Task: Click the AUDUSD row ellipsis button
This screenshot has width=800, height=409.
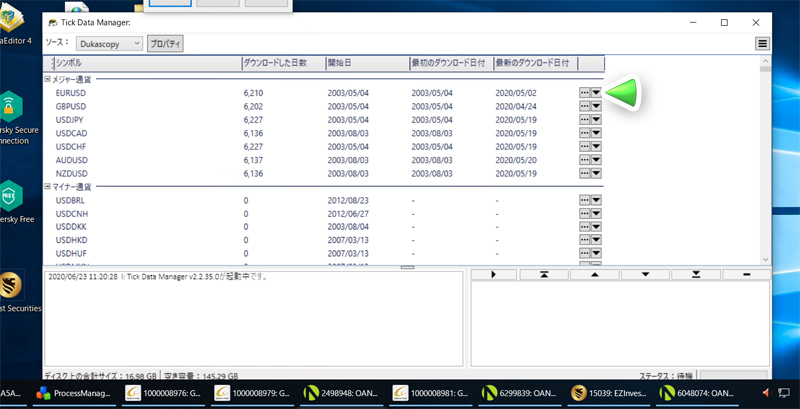Action: point(585,160)
